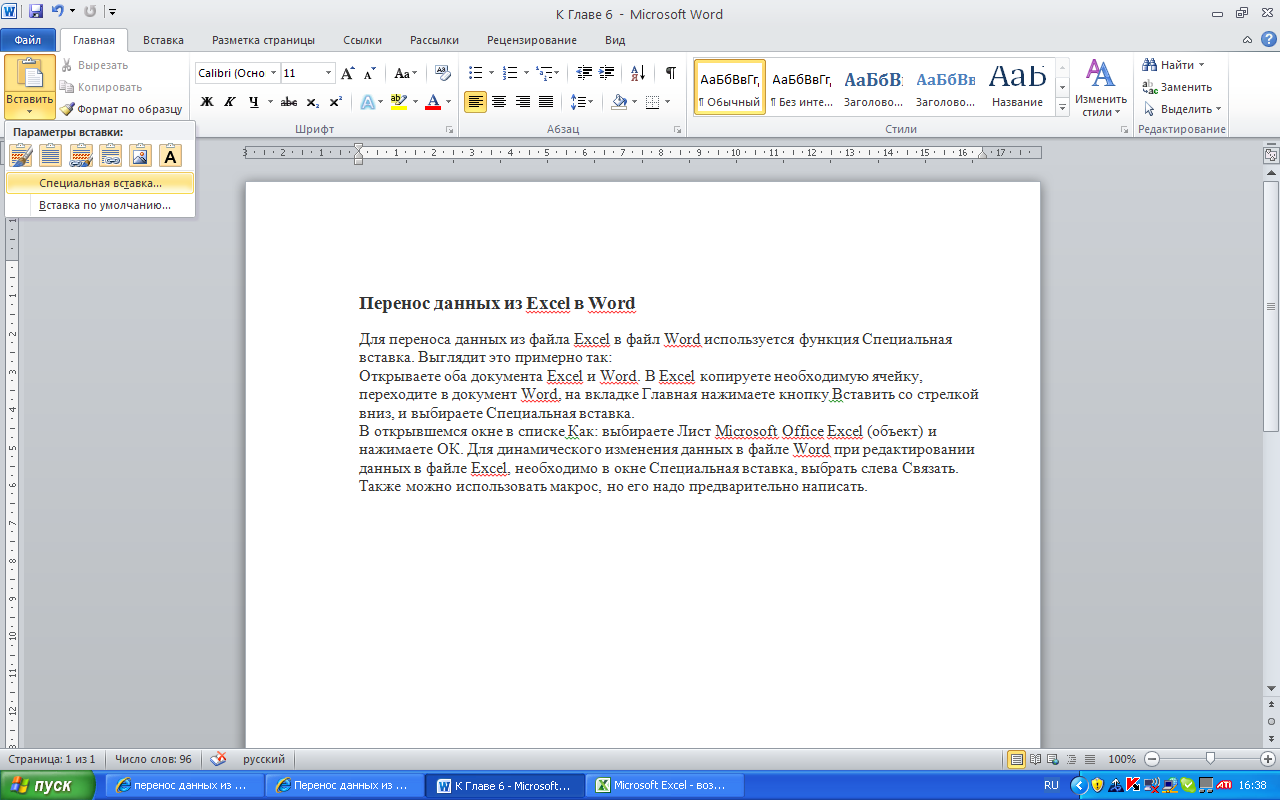Sort text with the А-Я icon
1280x800 pixels.
pyautogui.click(x=640, y=73)
